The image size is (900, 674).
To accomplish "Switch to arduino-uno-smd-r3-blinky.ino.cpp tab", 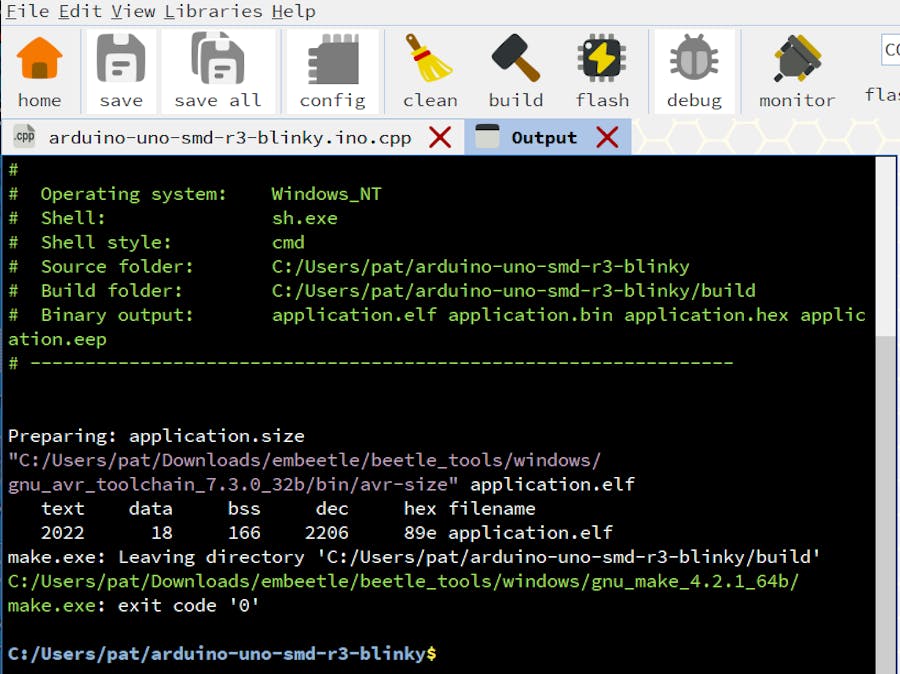I will (229, 138).
